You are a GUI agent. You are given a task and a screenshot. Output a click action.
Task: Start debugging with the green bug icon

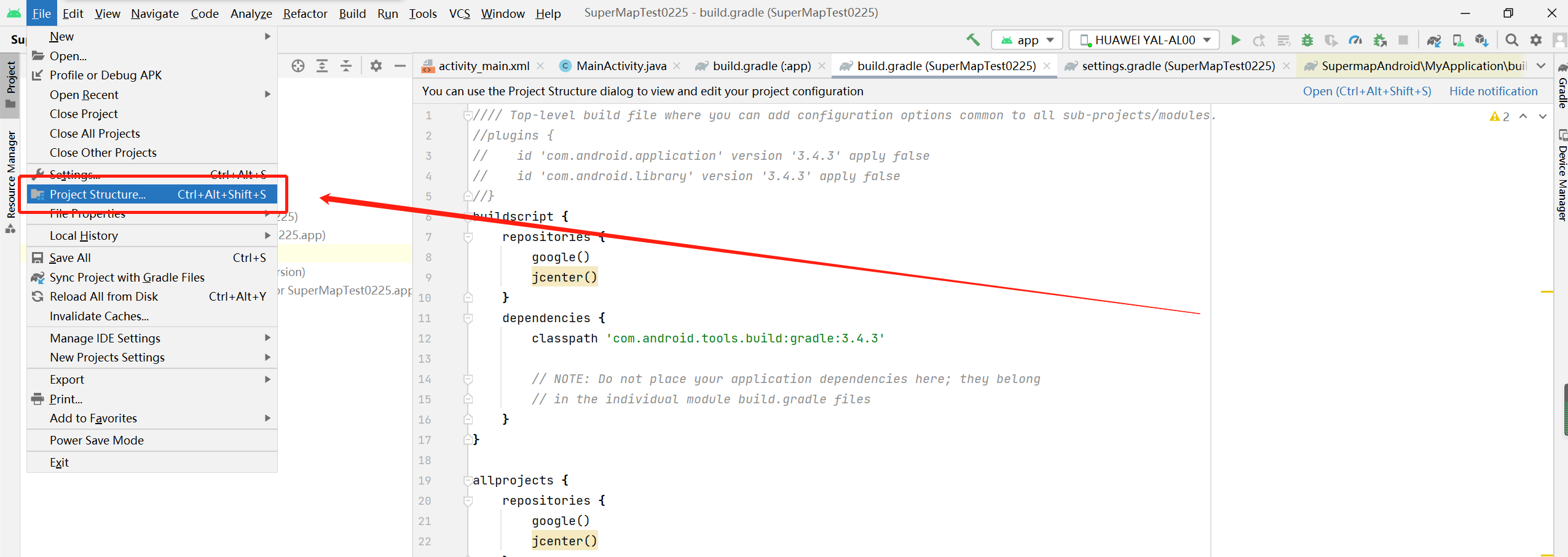(x=1307, y=40)
